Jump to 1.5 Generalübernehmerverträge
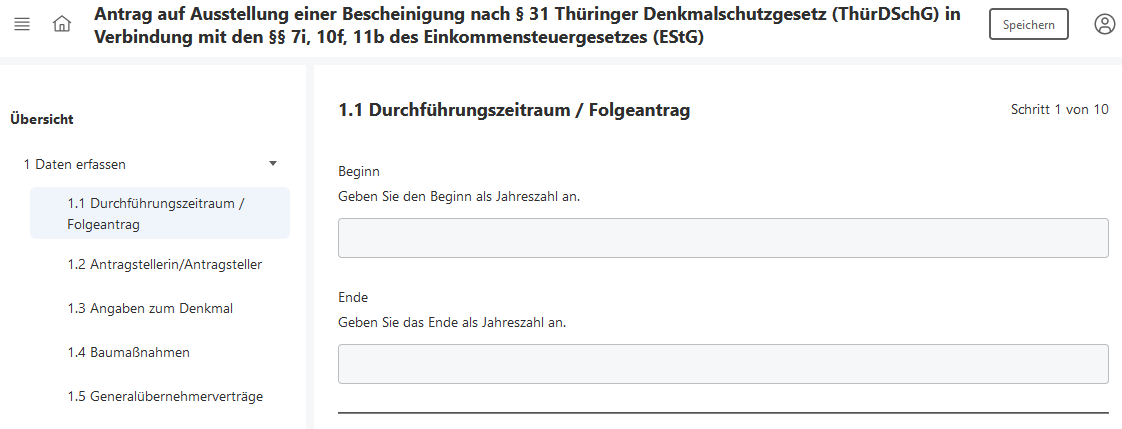This screenshot has width=1122, height=429. 165,396
